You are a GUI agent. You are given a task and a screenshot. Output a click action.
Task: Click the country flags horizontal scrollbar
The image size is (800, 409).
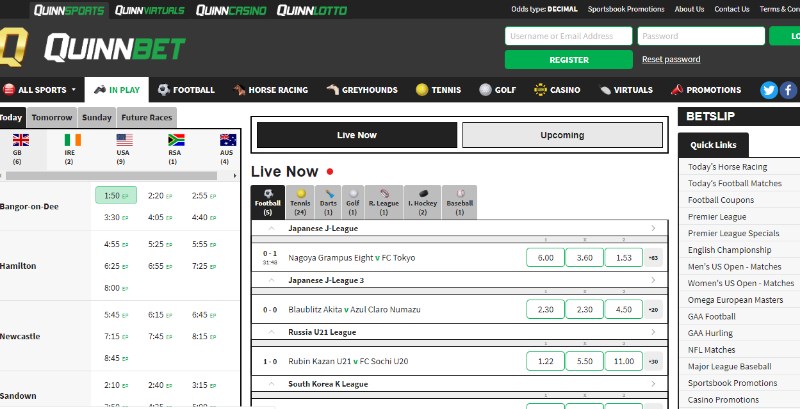click(111, 176)
